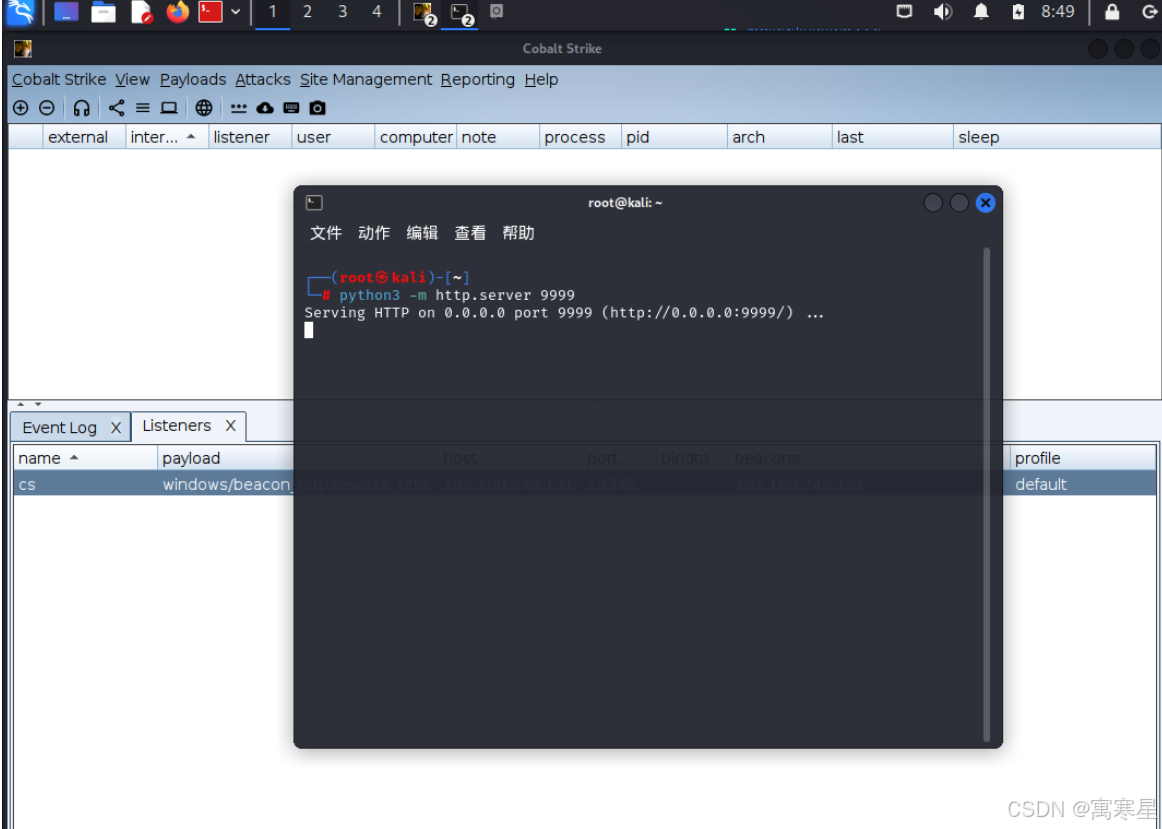Open terminal 动作 menu

(374, 233)
